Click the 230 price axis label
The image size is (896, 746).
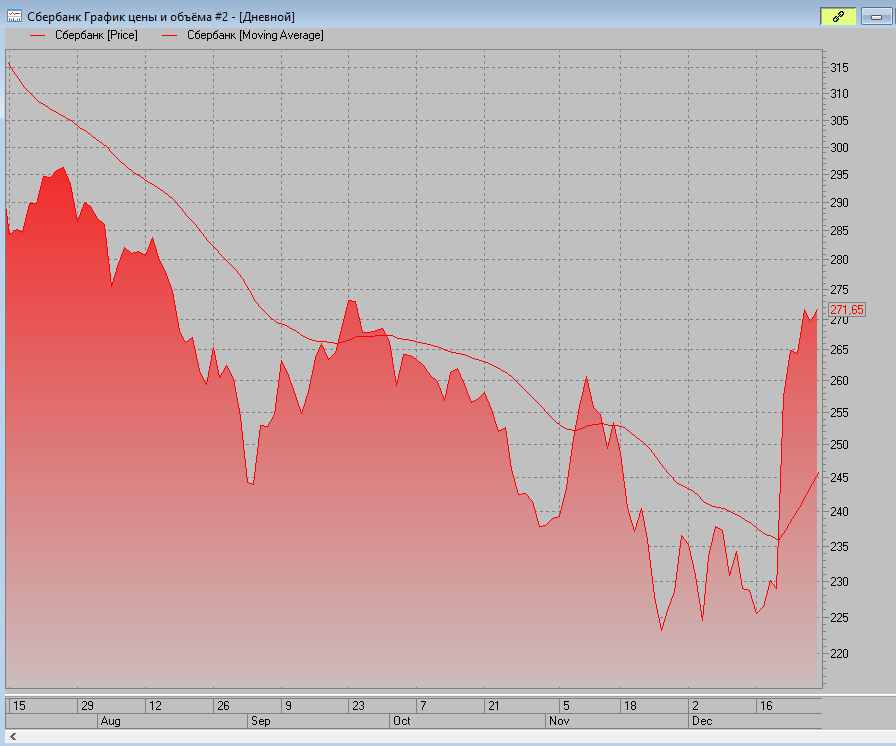(x=839, y=581)
